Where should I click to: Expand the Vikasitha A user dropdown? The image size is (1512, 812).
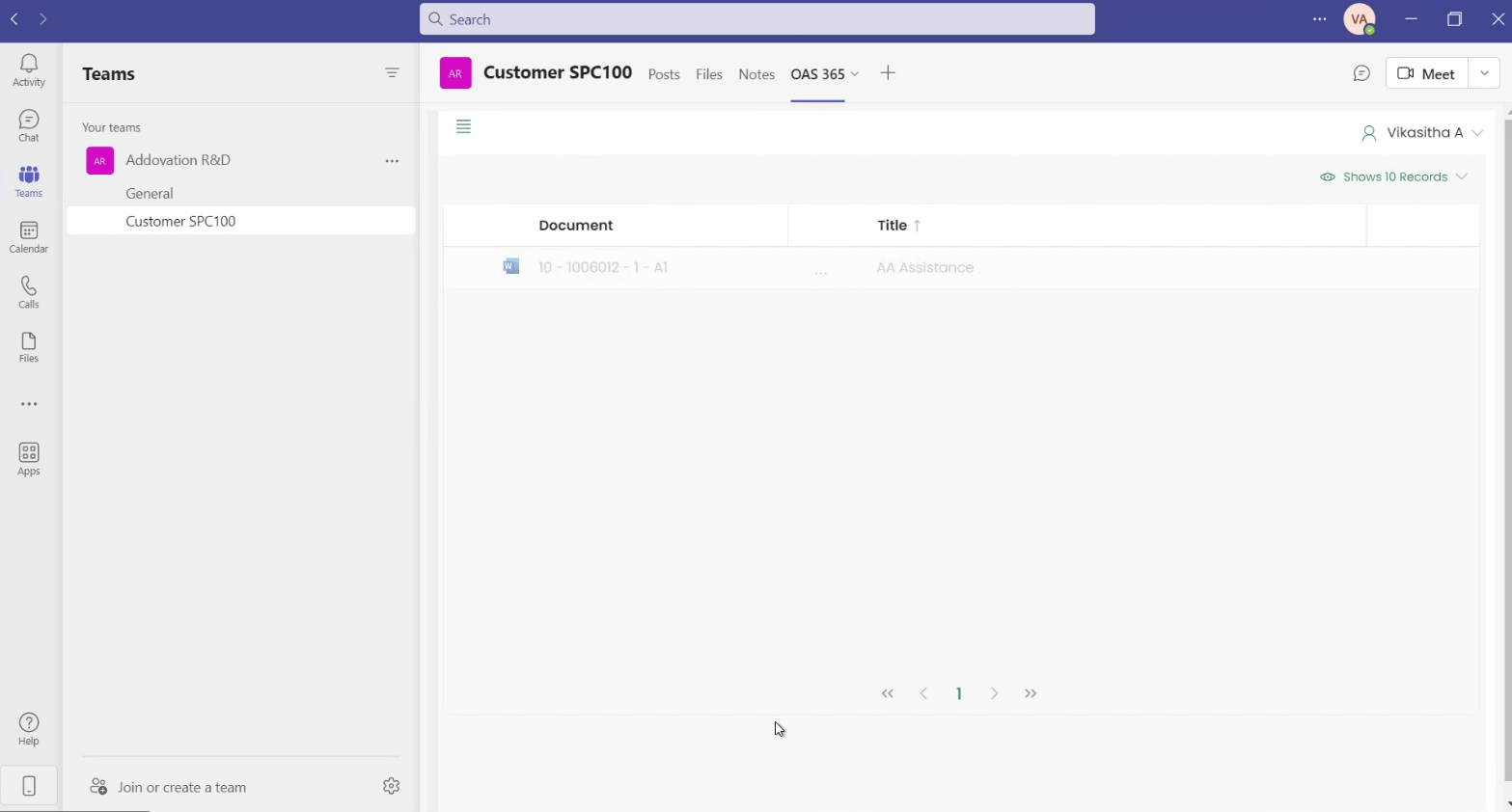[1421, 133]
